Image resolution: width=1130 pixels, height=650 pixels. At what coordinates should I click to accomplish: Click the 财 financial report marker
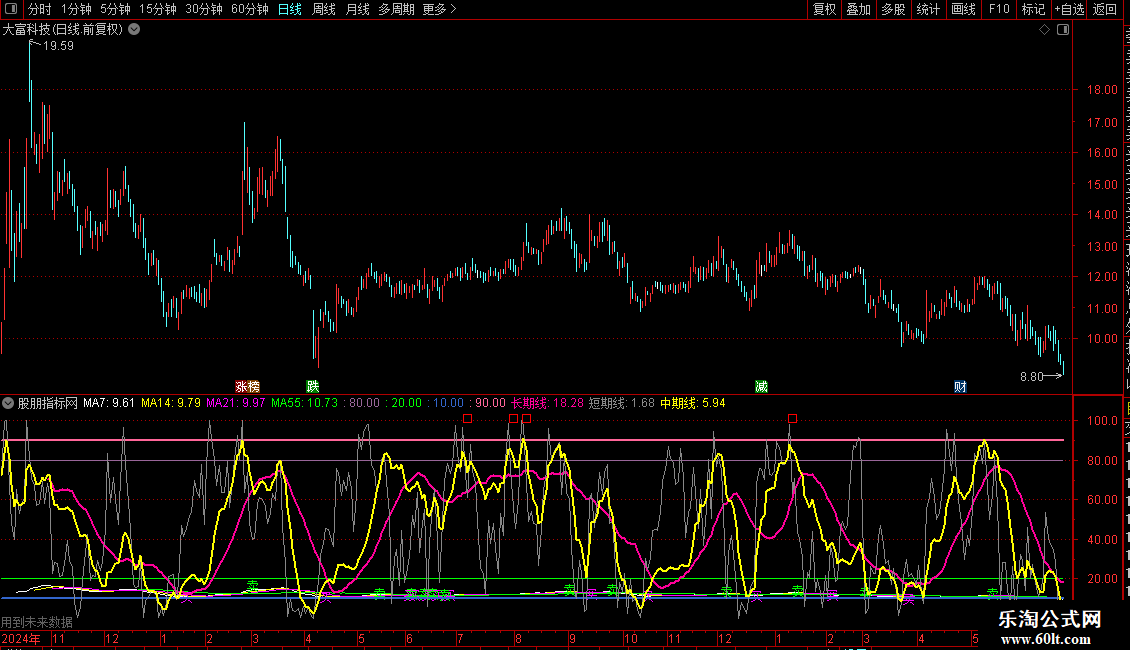pos(960,387)
